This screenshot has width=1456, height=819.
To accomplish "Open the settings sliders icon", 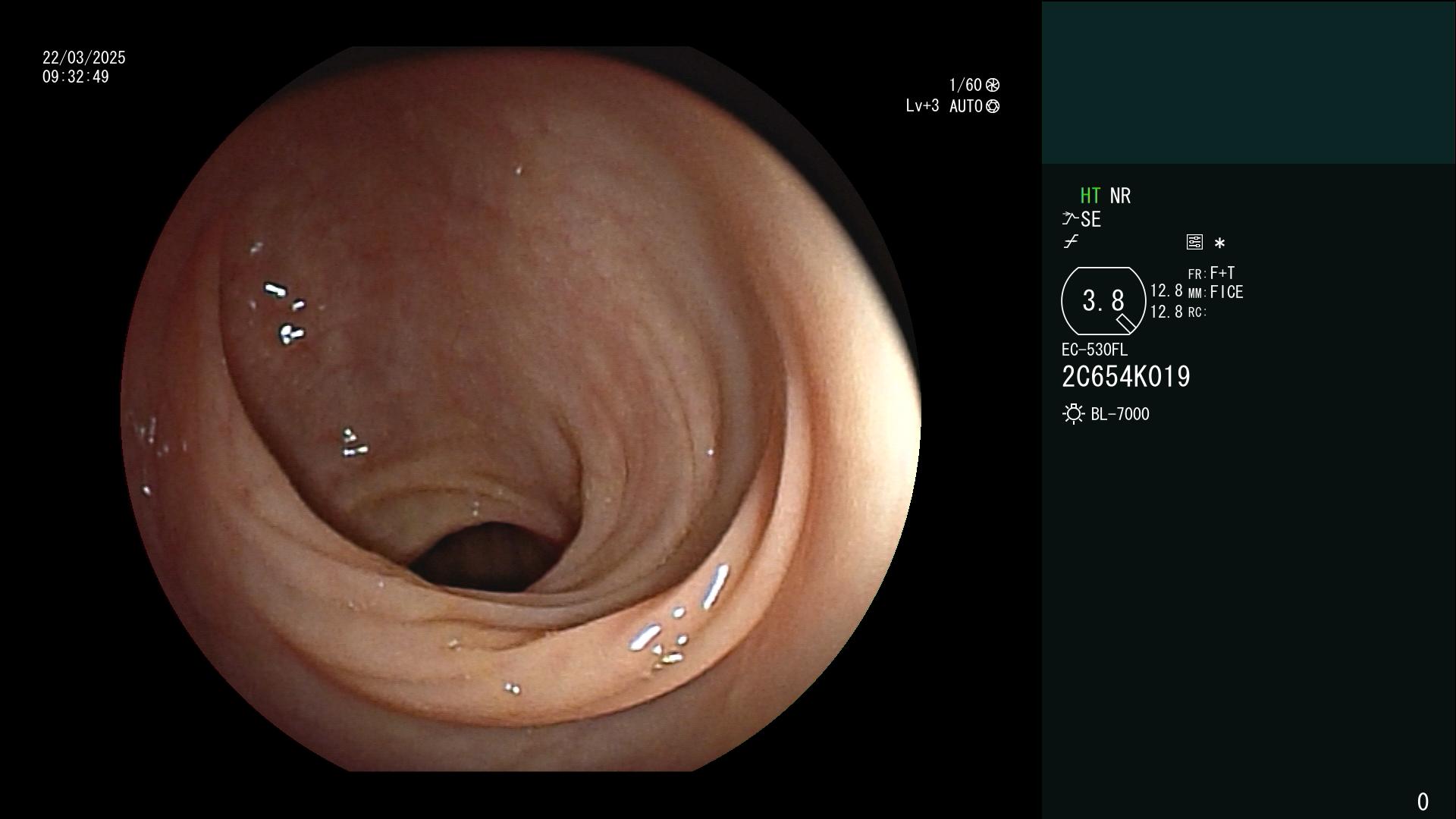I will point(1194,242).
